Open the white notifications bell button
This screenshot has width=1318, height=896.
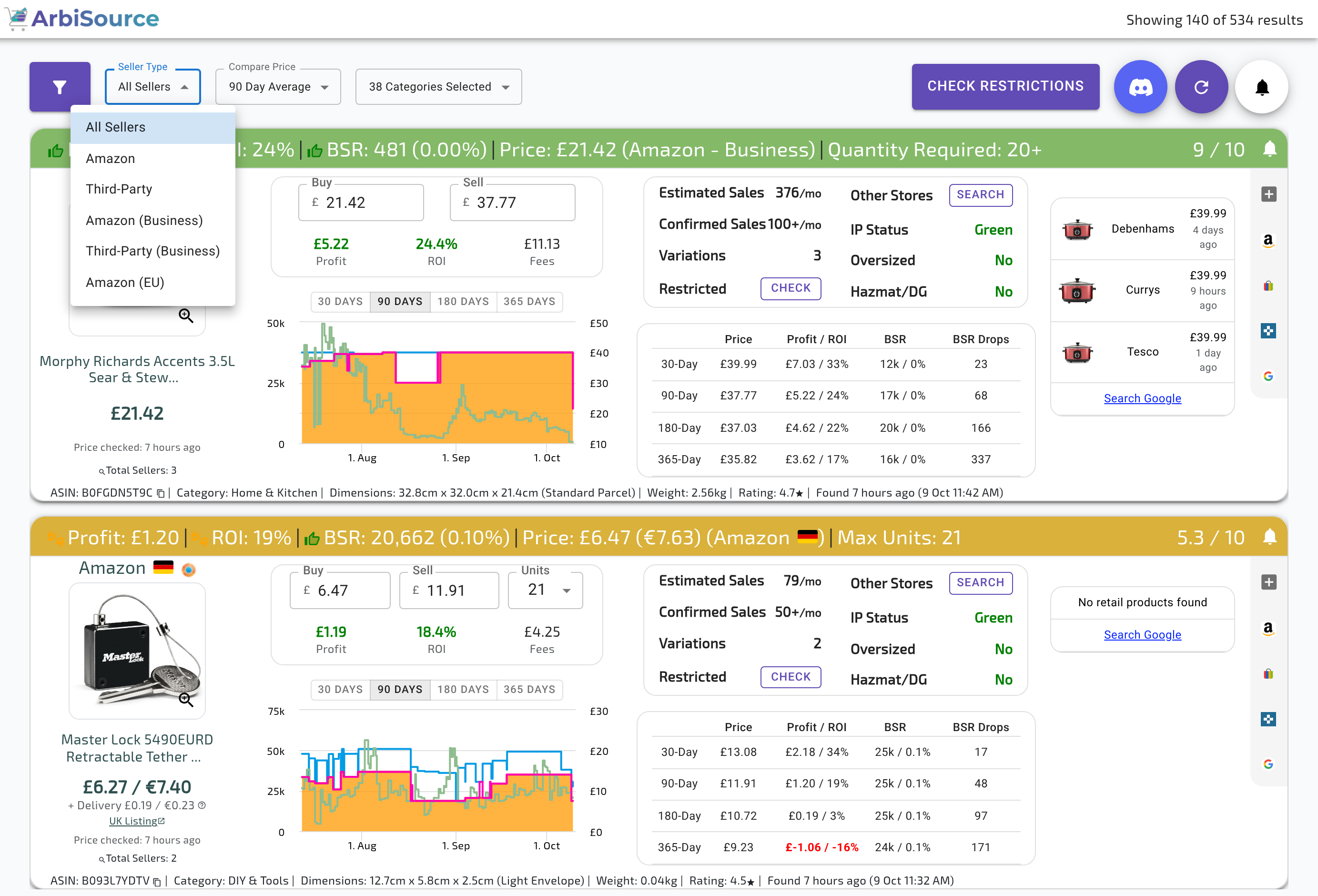pos(1262,87)
